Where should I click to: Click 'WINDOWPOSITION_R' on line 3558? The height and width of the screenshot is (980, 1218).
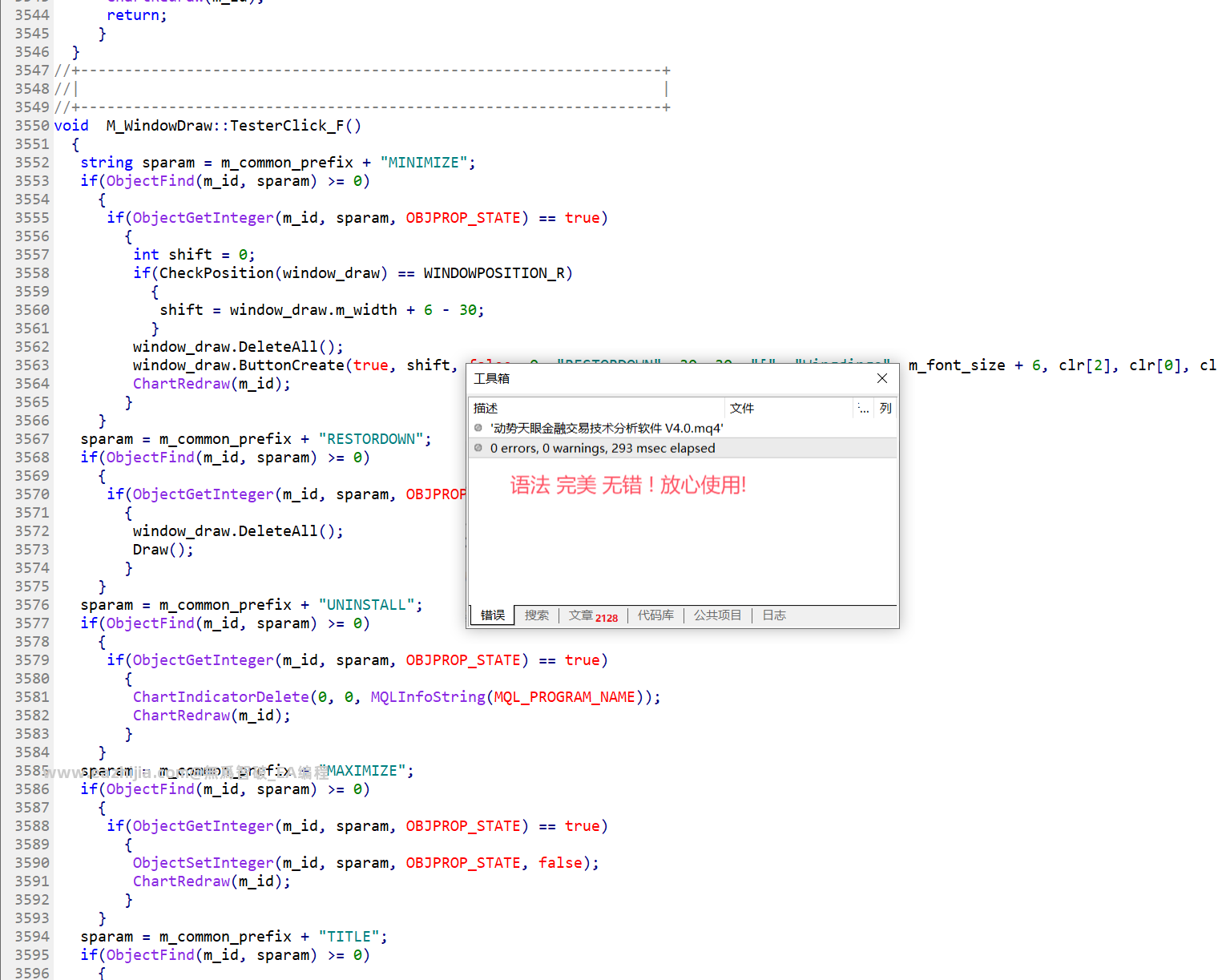click(494, 273)
